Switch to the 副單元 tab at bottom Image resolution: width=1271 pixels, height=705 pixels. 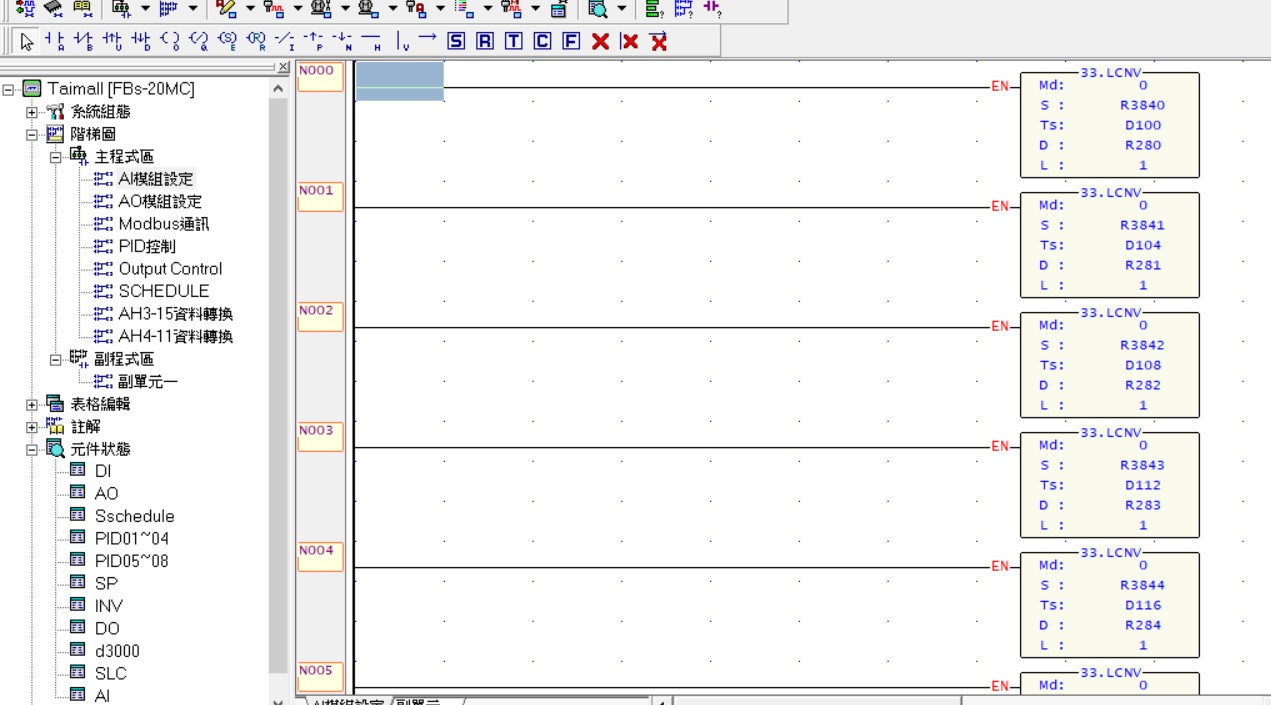point(420,702)
